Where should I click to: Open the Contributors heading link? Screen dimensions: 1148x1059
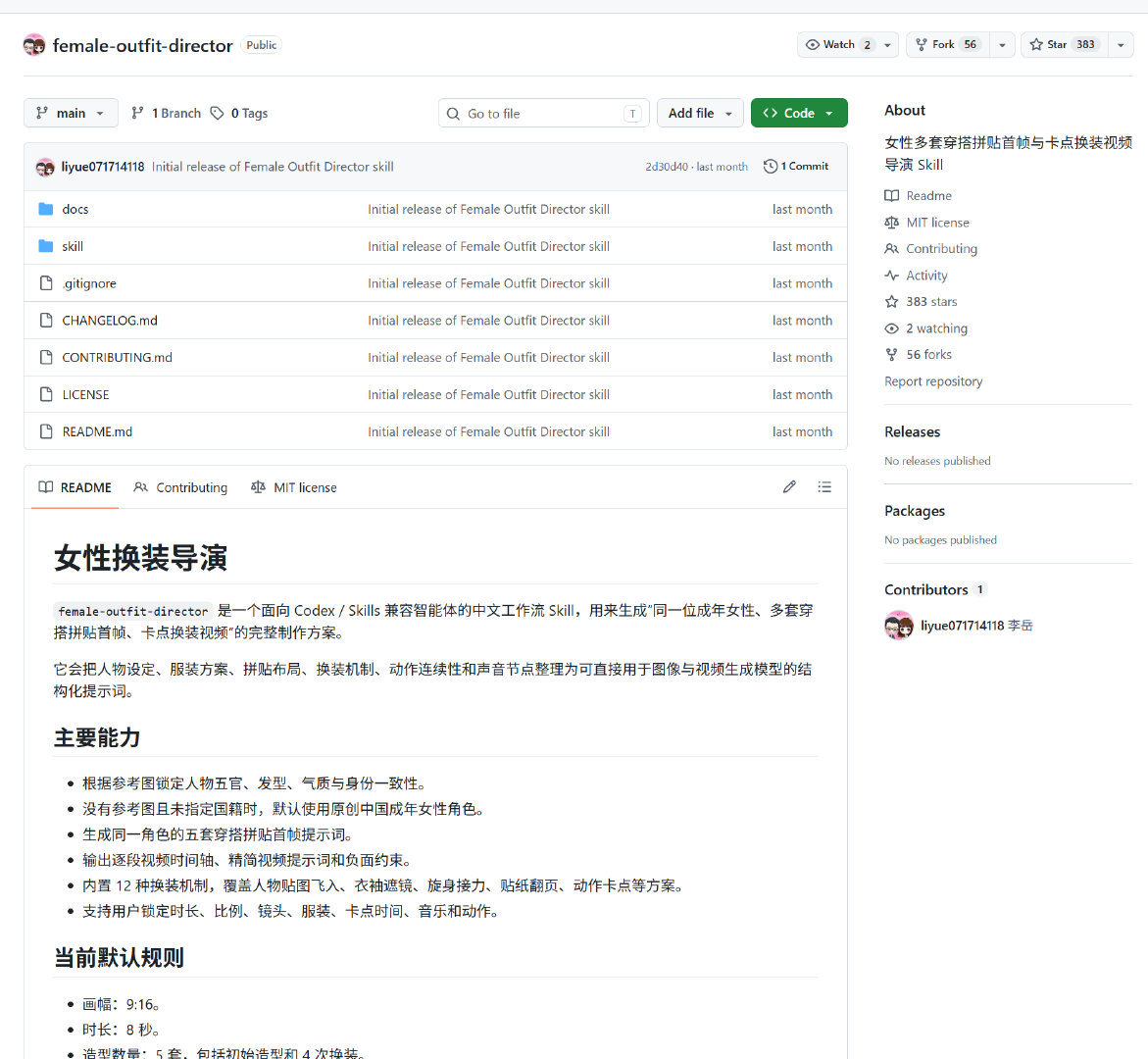(x=935, y=589)
